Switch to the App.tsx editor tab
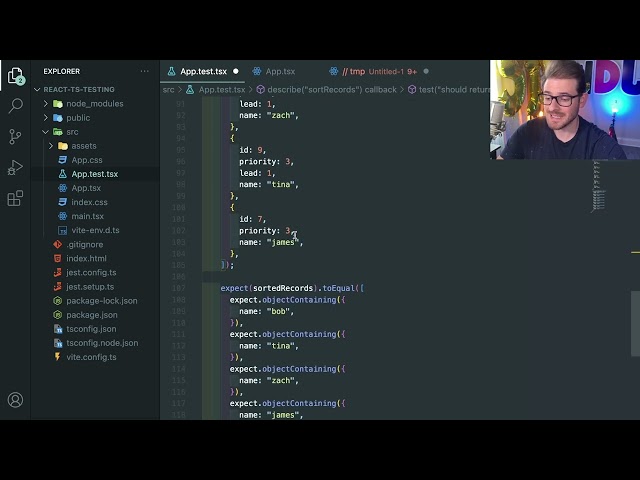Screen dimensions: 640x480 (x=280, y=71)
